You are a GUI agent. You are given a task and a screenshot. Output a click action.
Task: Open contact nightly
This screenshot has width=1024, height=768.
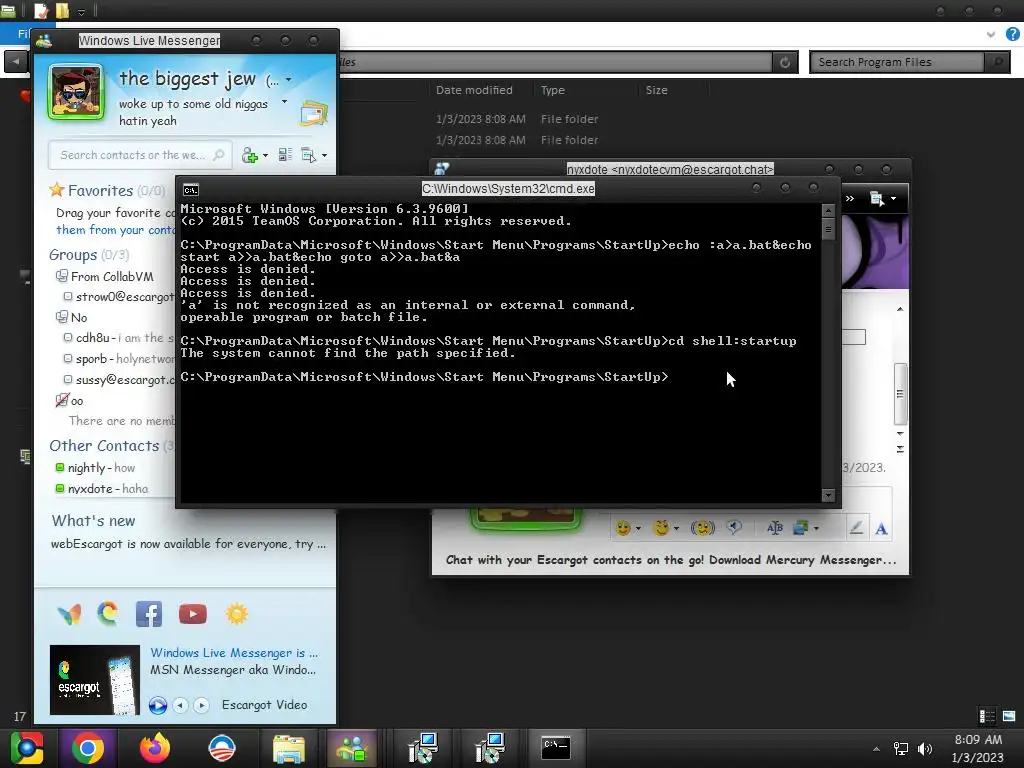pos(95,468)
